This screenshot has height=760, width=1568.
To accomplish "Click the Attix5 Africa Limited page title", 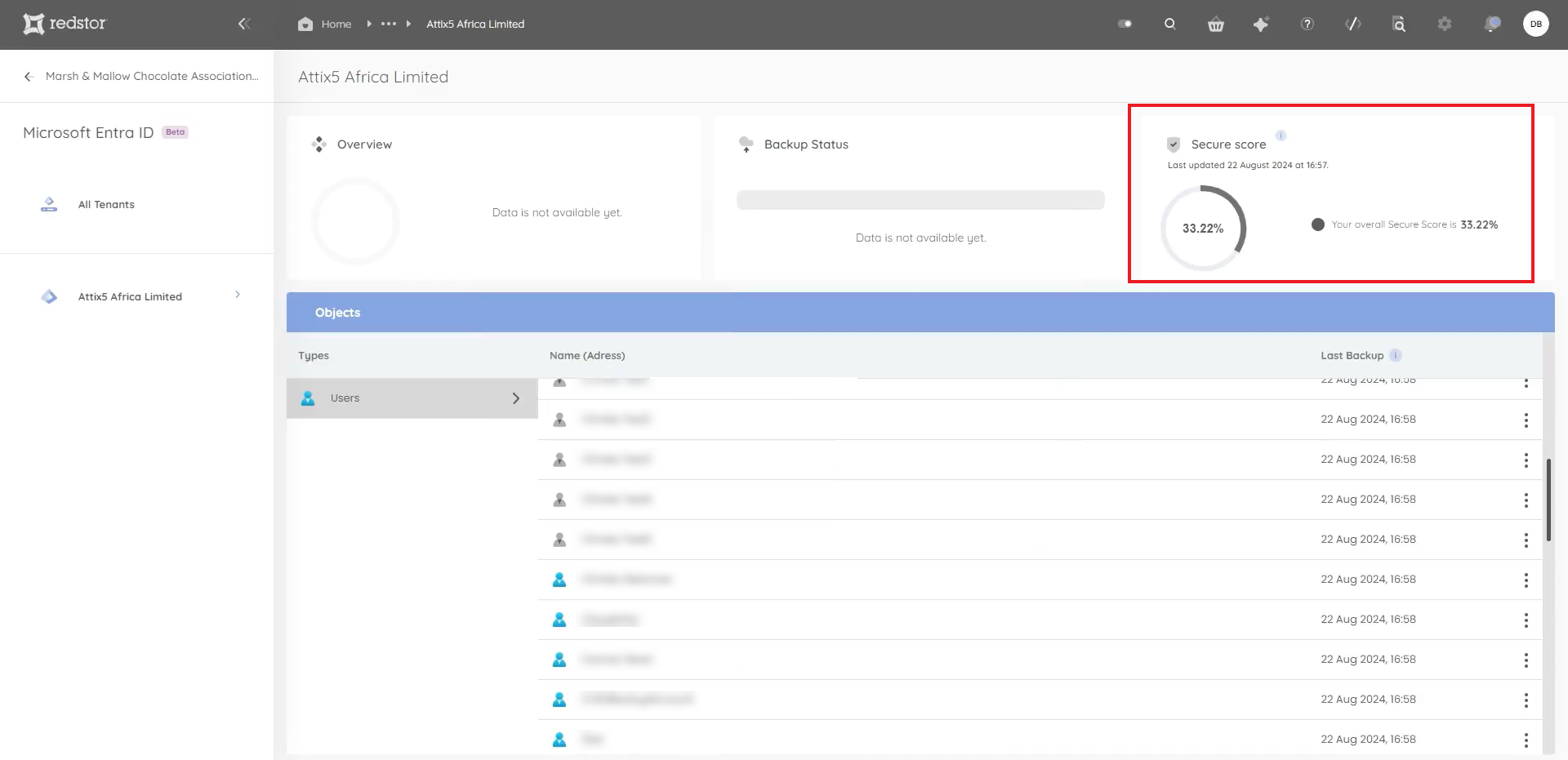I will click(x=373, y=77).
